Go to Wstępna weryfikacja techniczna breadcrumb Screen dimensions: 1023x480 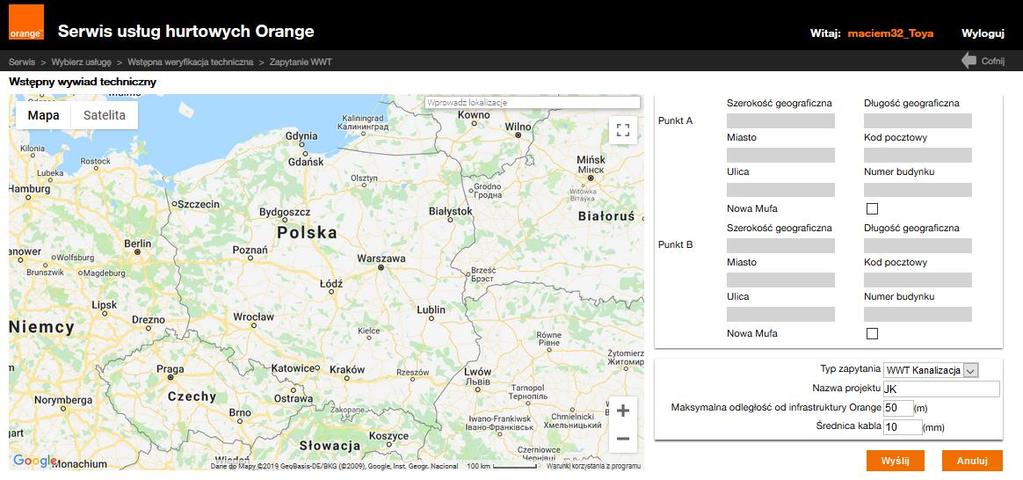pyautogui.click(x=191, y=62)
